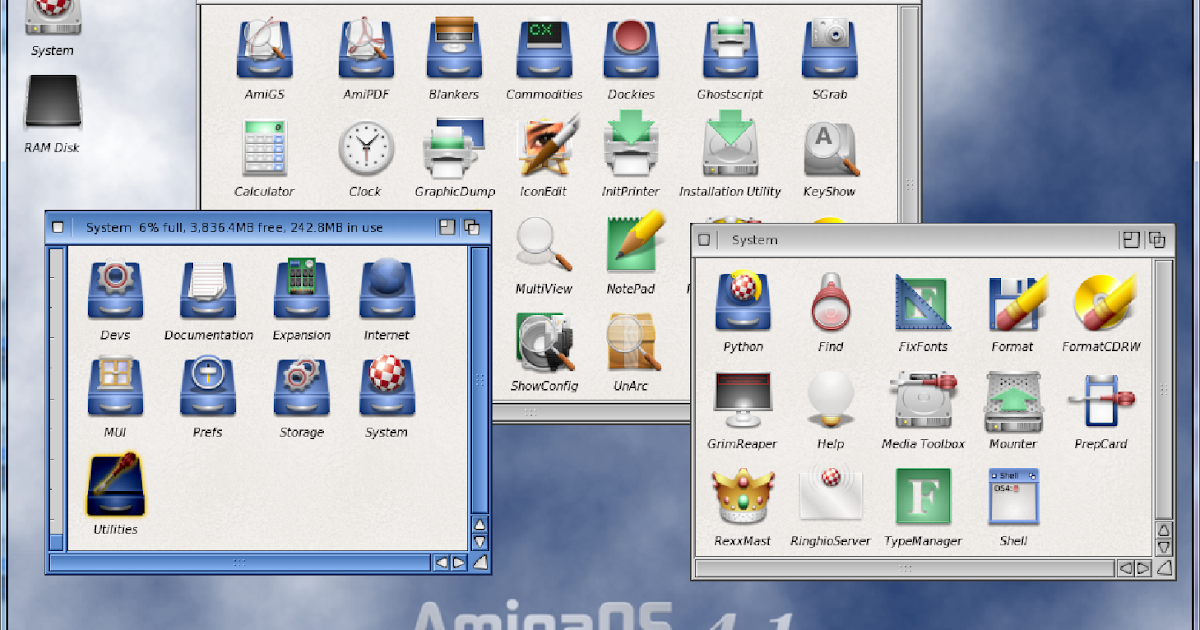
Task: Select the ShowConfig icon
Action: [544, 343]
